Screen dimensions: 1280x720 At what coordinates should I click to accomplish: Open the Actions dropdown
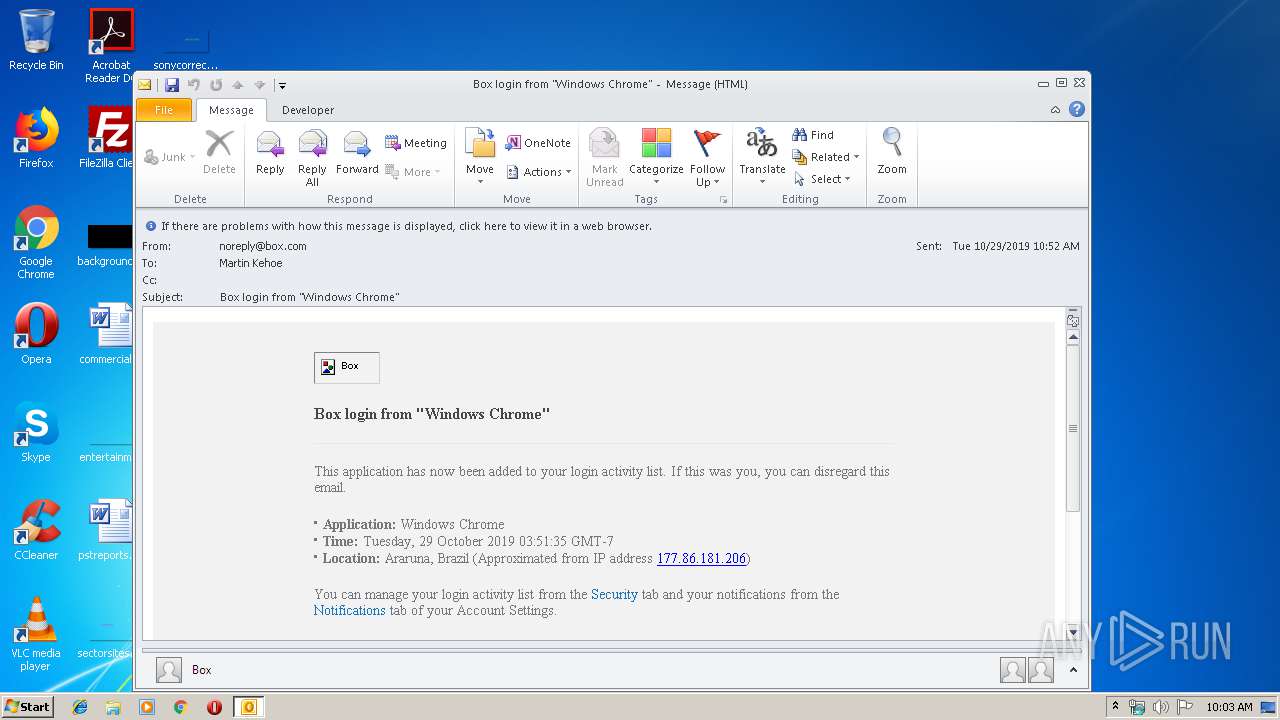[538, 172]
